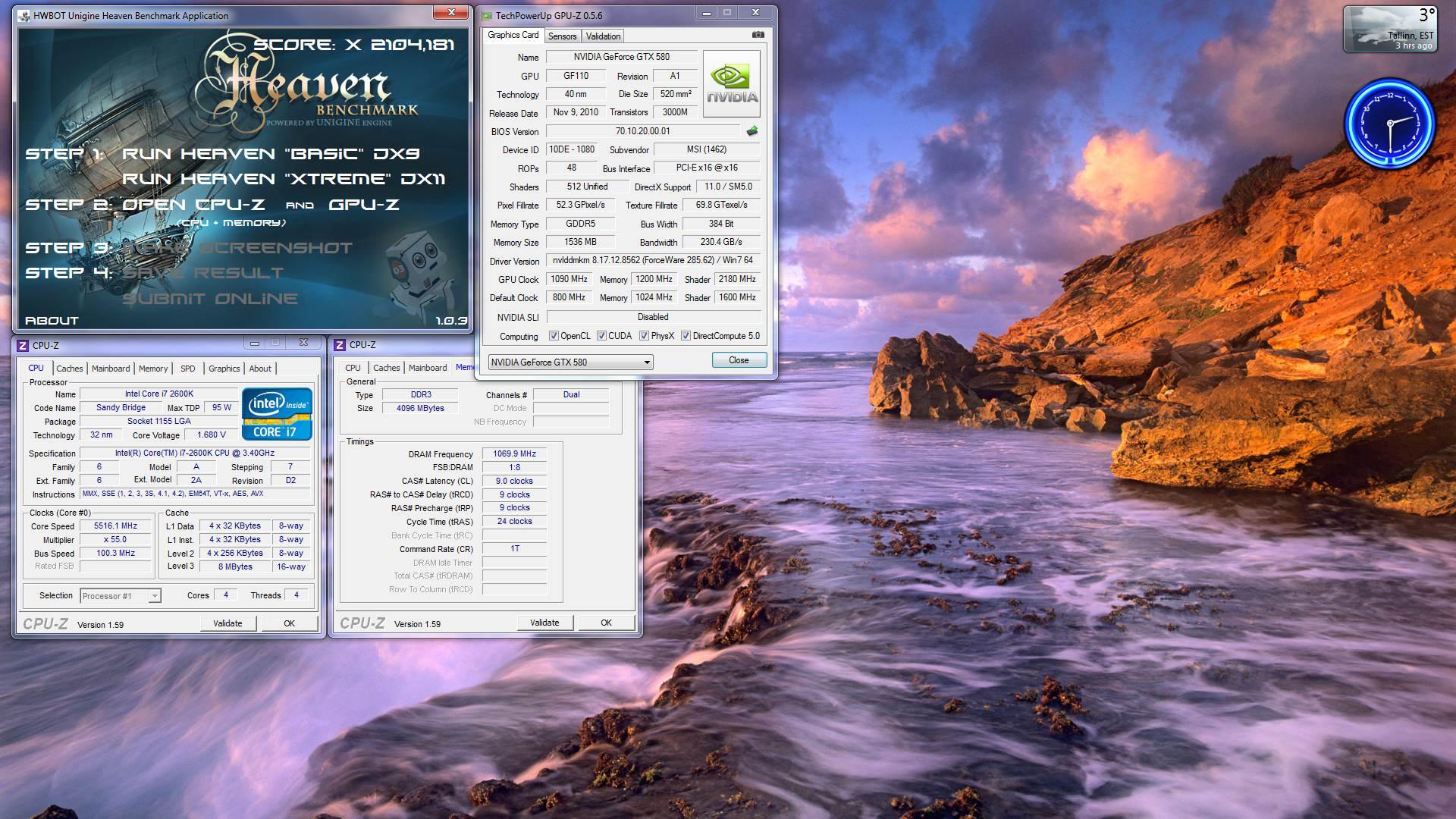Click the Heaven SCORE X 2104.181 text
Screen dimensions: 1456x819
353,45
